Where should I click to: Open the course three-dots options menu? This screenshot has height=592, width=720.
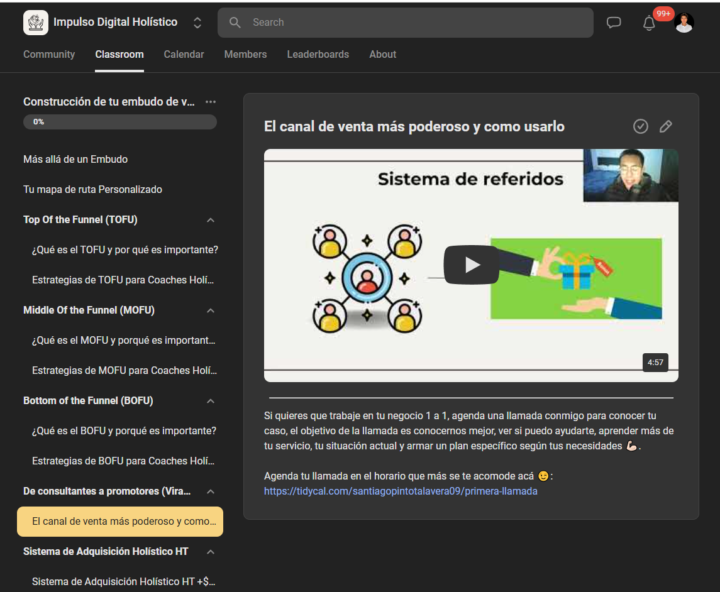click(x=210, y=102)
